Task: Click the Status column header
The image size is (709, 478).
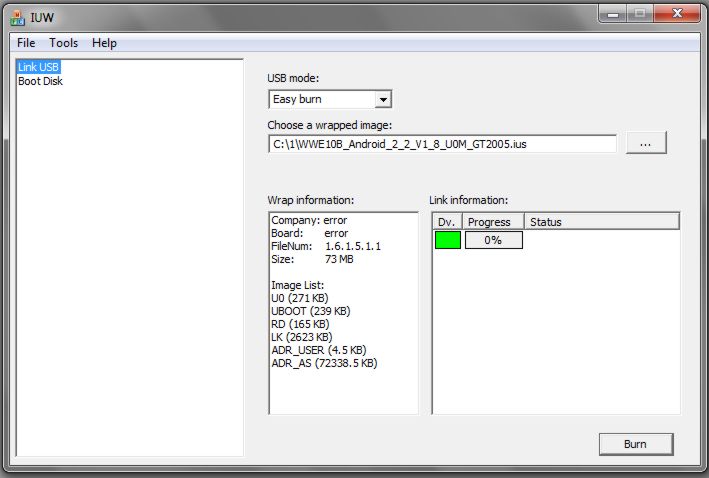Action: (602, 222)
